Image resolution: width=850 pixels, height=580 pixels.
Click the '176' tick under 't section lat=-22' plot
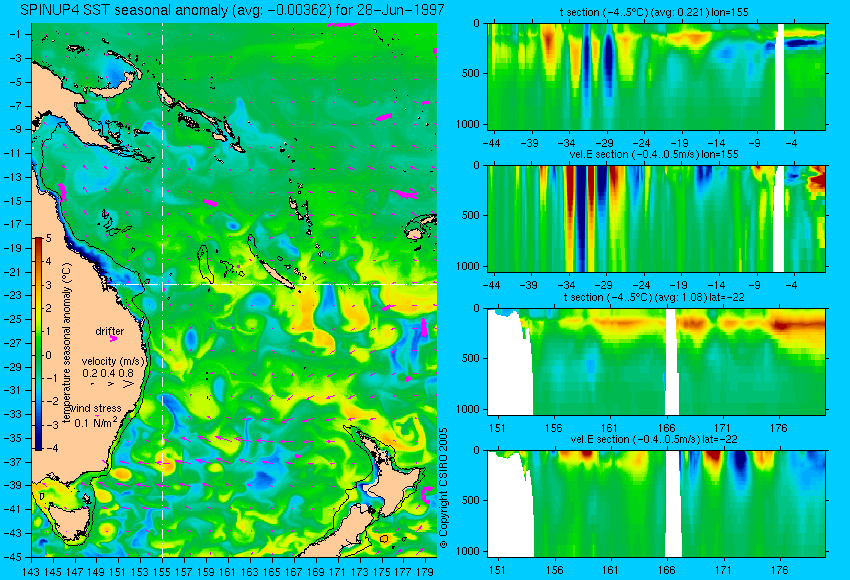pyautogui.click(x=779, y=428)
